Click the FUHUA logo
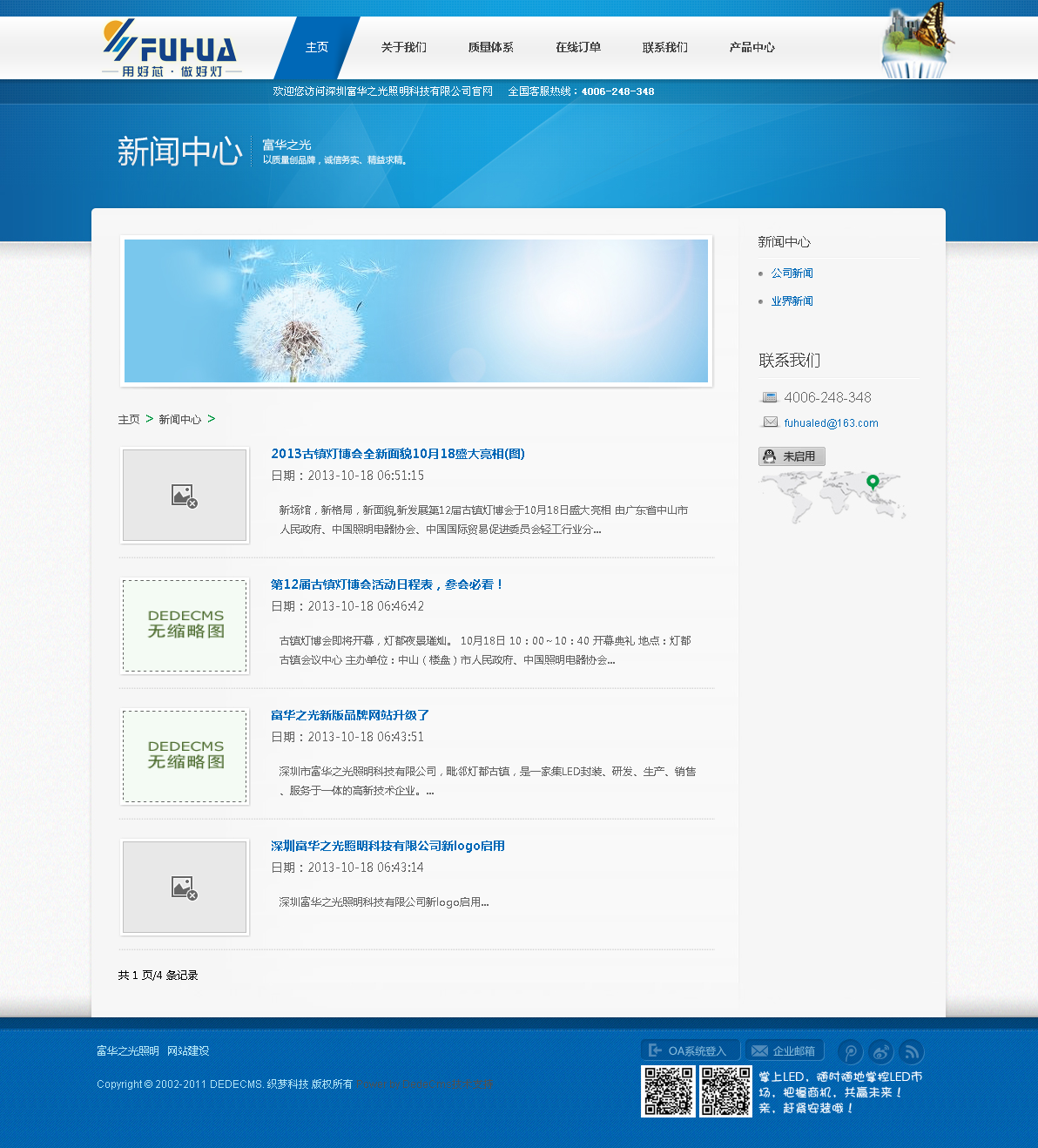 (172, 49)
